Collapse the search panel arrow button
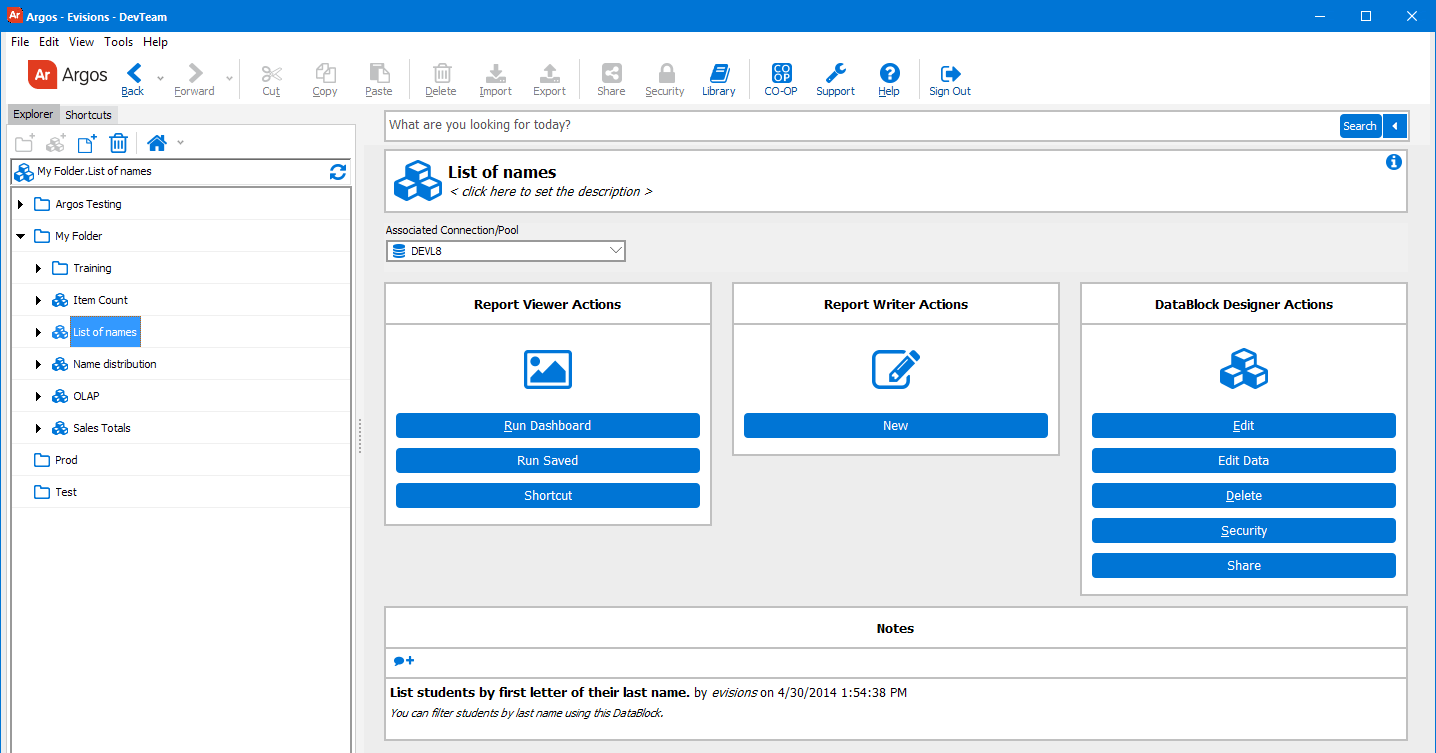The image size is (1436, 753). coord(1396,126)
